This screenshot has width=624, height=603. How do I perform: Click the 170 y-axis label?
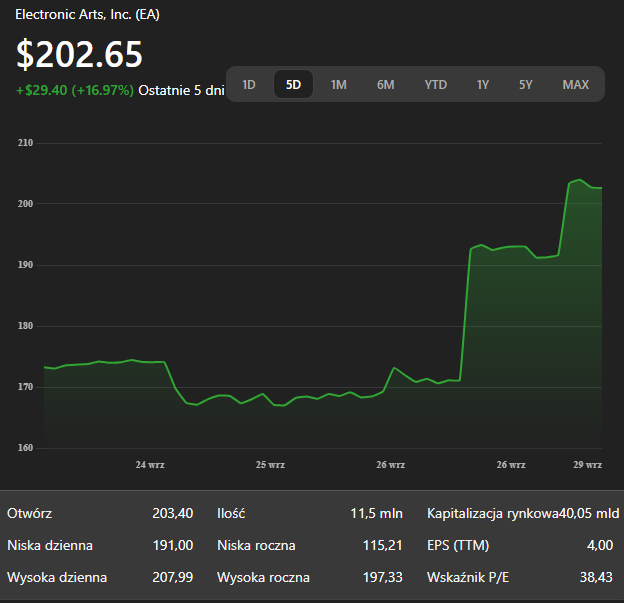tap(25, 387)
